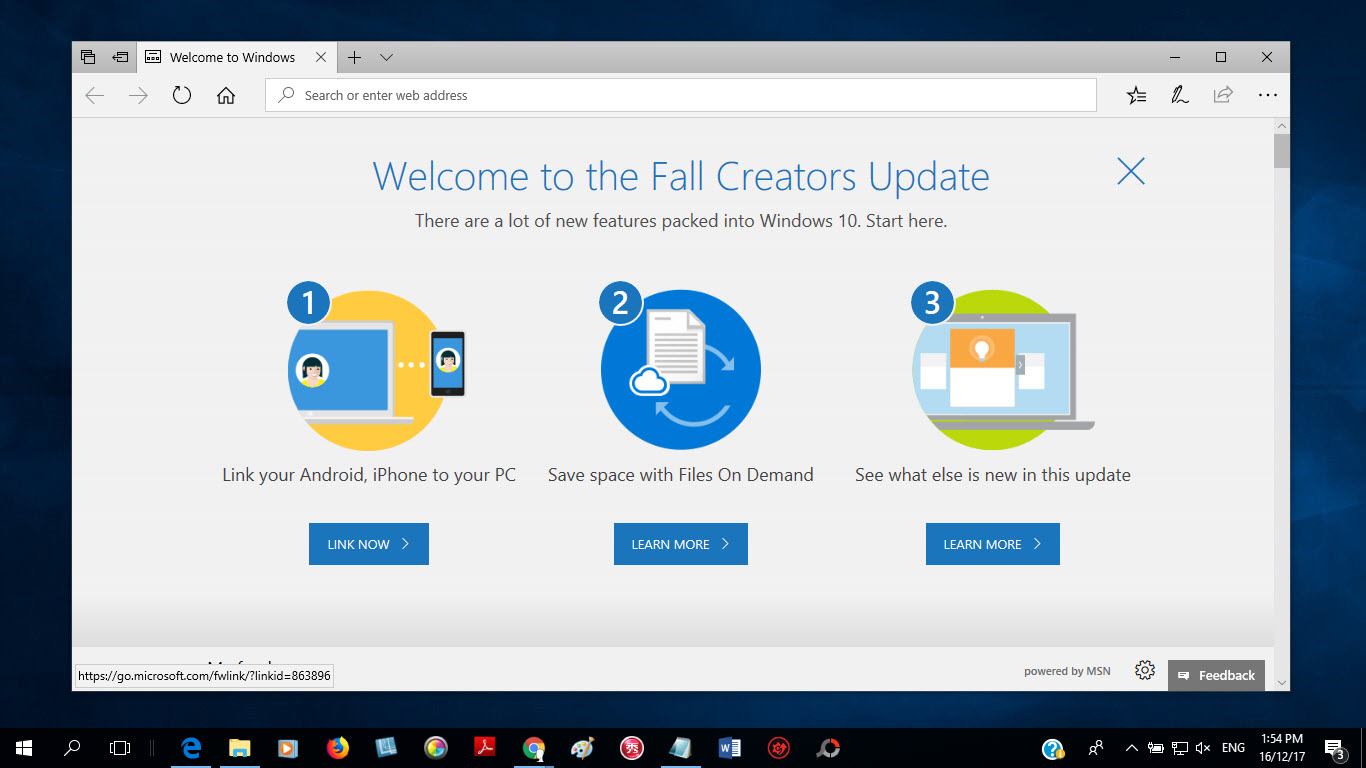The height and width of the screenshot is (768, 1366).
Task: Open the Action Center notifications icon
Action: pyautogui.click(x=1334, y=748)
